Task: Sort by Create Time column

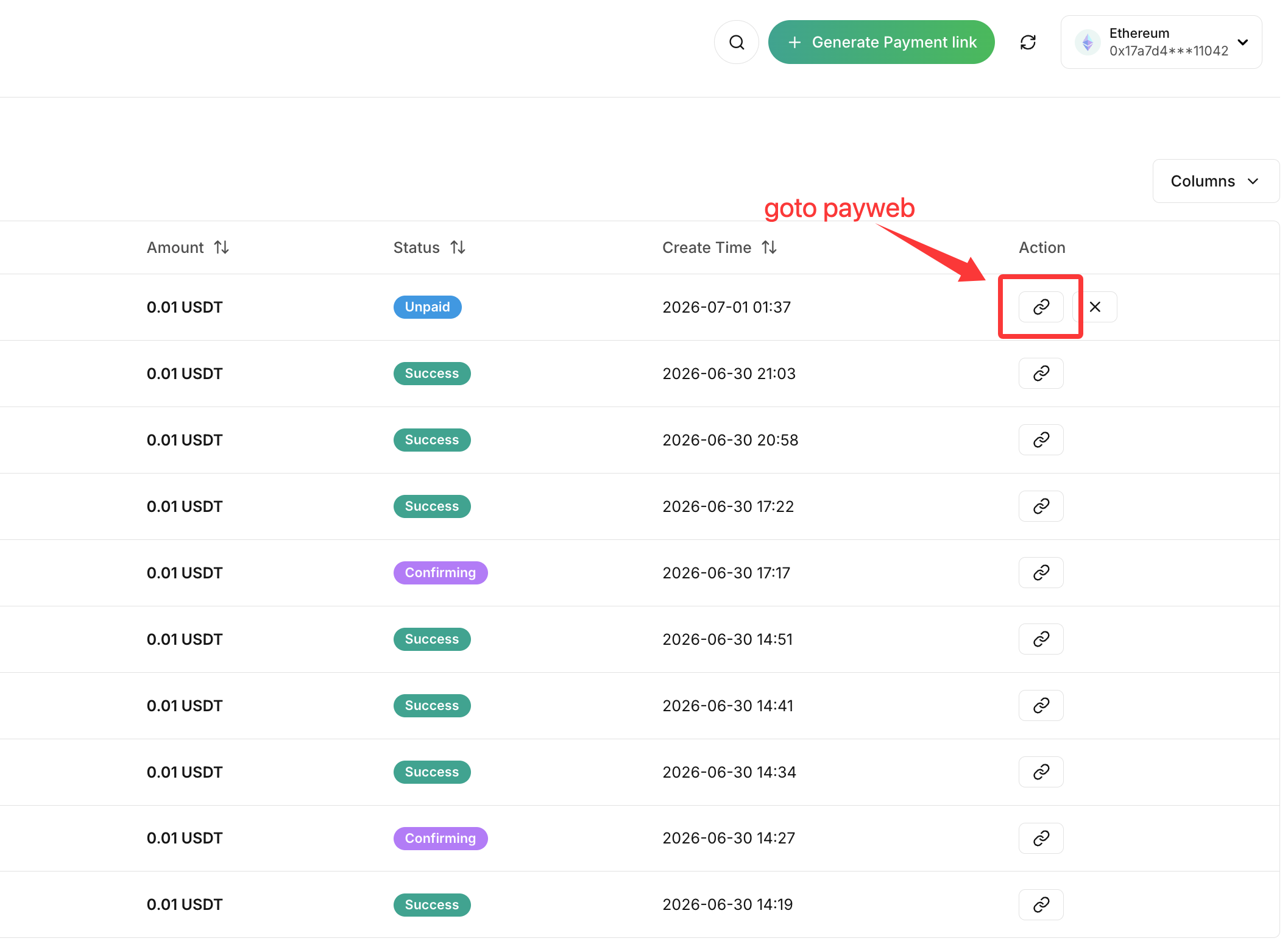Action: point(769,247)
